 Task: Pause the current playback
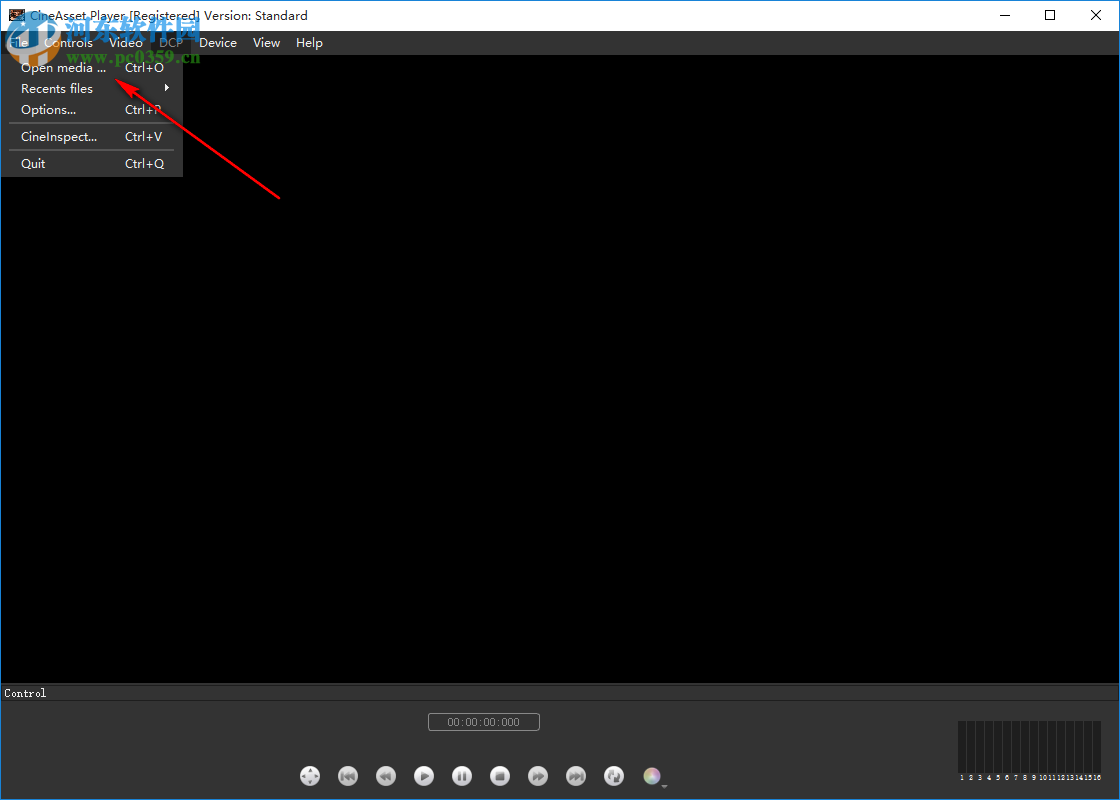click(x=462, y=776)
